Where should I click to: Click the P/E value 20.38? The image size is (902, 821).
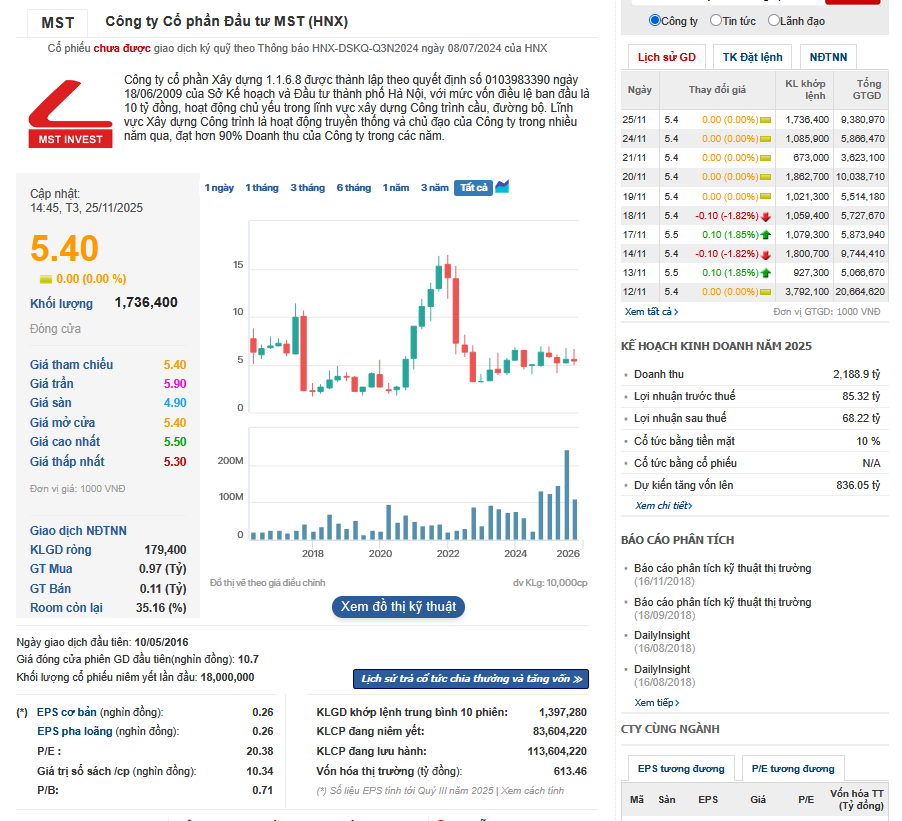[260, 751]
